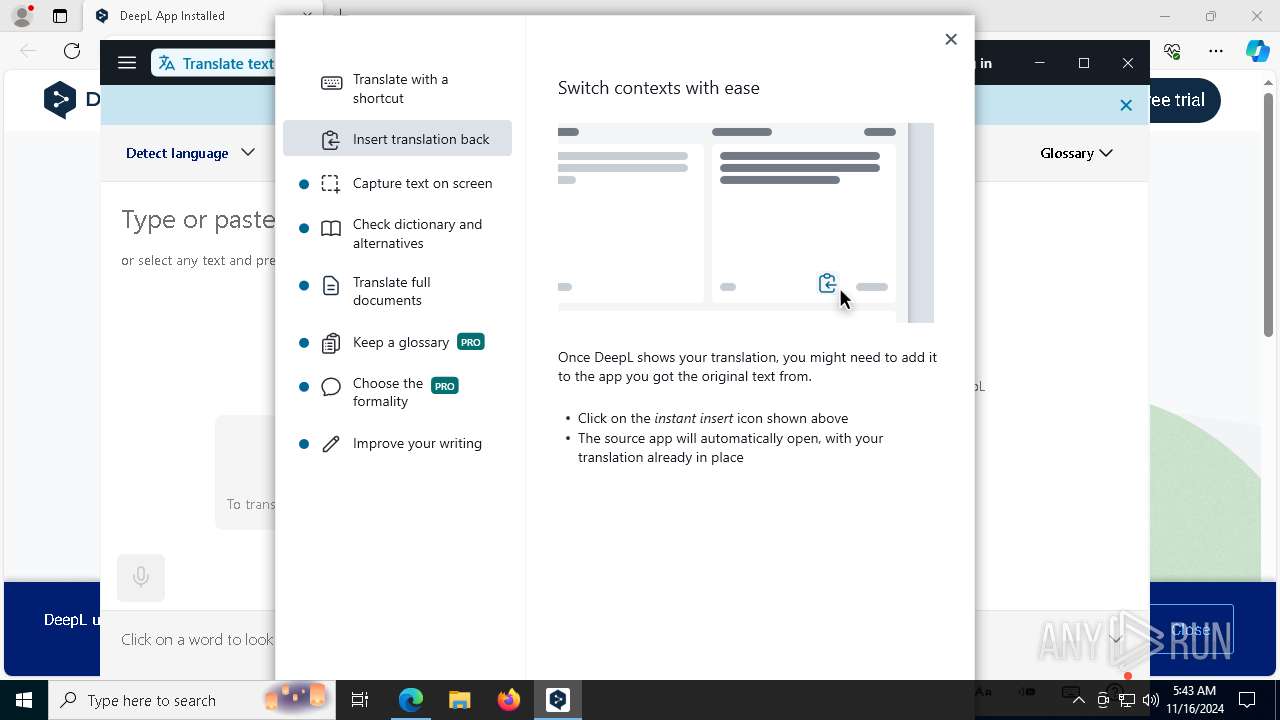Image resolution: width=1280 pixels, height=720 pixels.
Task: Click the free trial button on the web page
Action: 1185,100
